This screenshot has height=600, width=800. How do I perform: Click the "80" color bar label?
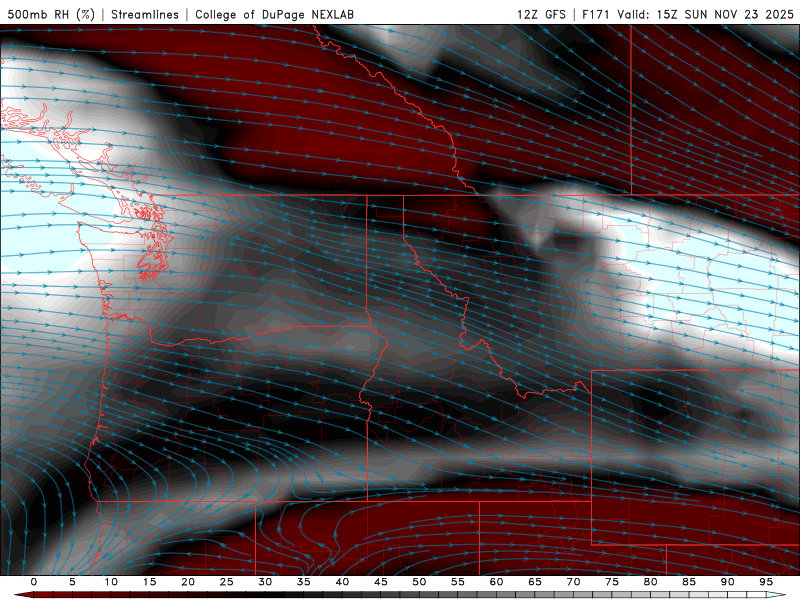(650, 582)
